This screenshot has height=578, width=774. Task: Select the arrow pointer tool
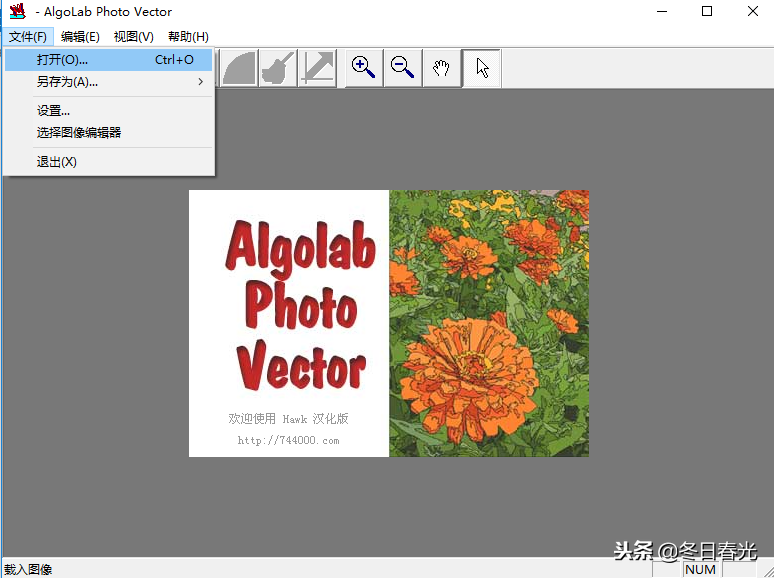(x=482, y=68)
